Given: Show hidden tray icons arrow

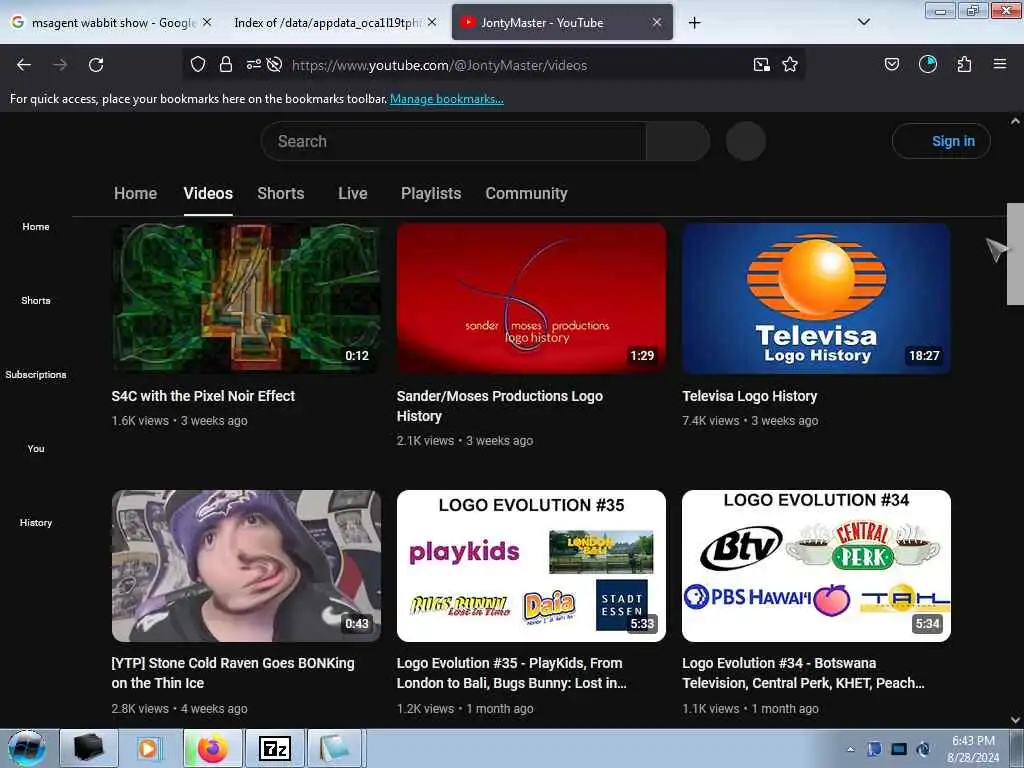Looking at the screenshot, I should tap(850, 749).
